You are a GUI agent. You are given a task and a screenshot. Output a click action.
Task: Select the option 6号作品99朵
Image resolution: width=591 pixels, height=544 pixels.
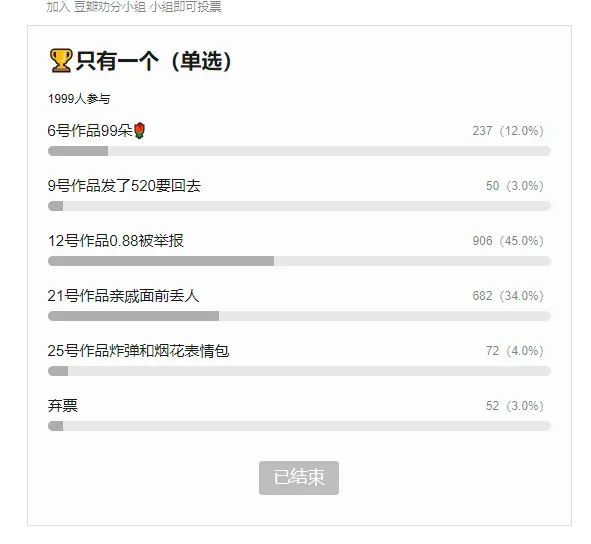click(96, 131)
